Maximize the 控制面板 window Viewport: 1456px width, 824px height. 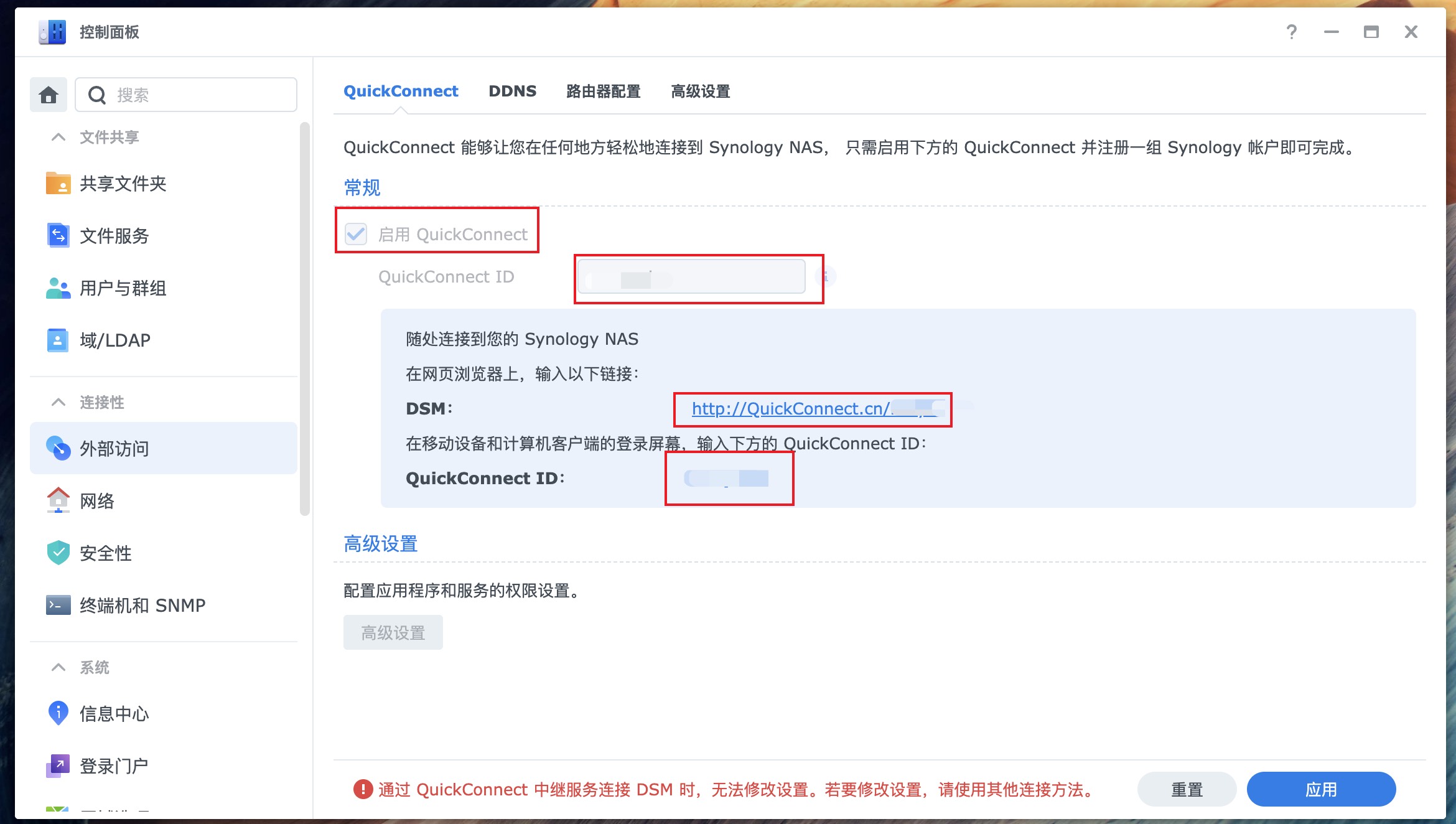(x=1371, y=32)
